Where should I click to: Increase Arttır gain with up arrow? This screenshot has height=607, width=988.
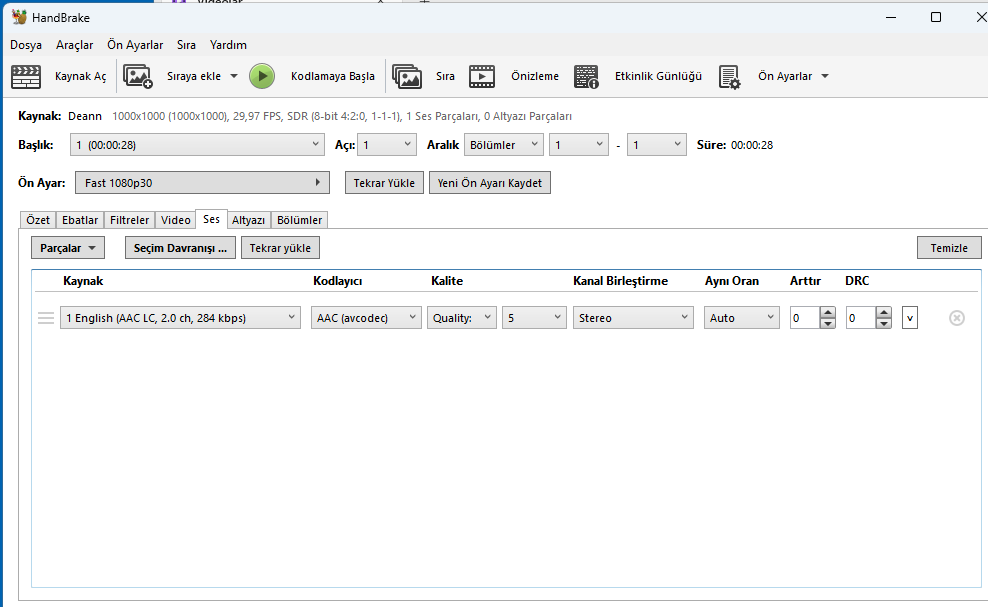click(x=828, y=313)
